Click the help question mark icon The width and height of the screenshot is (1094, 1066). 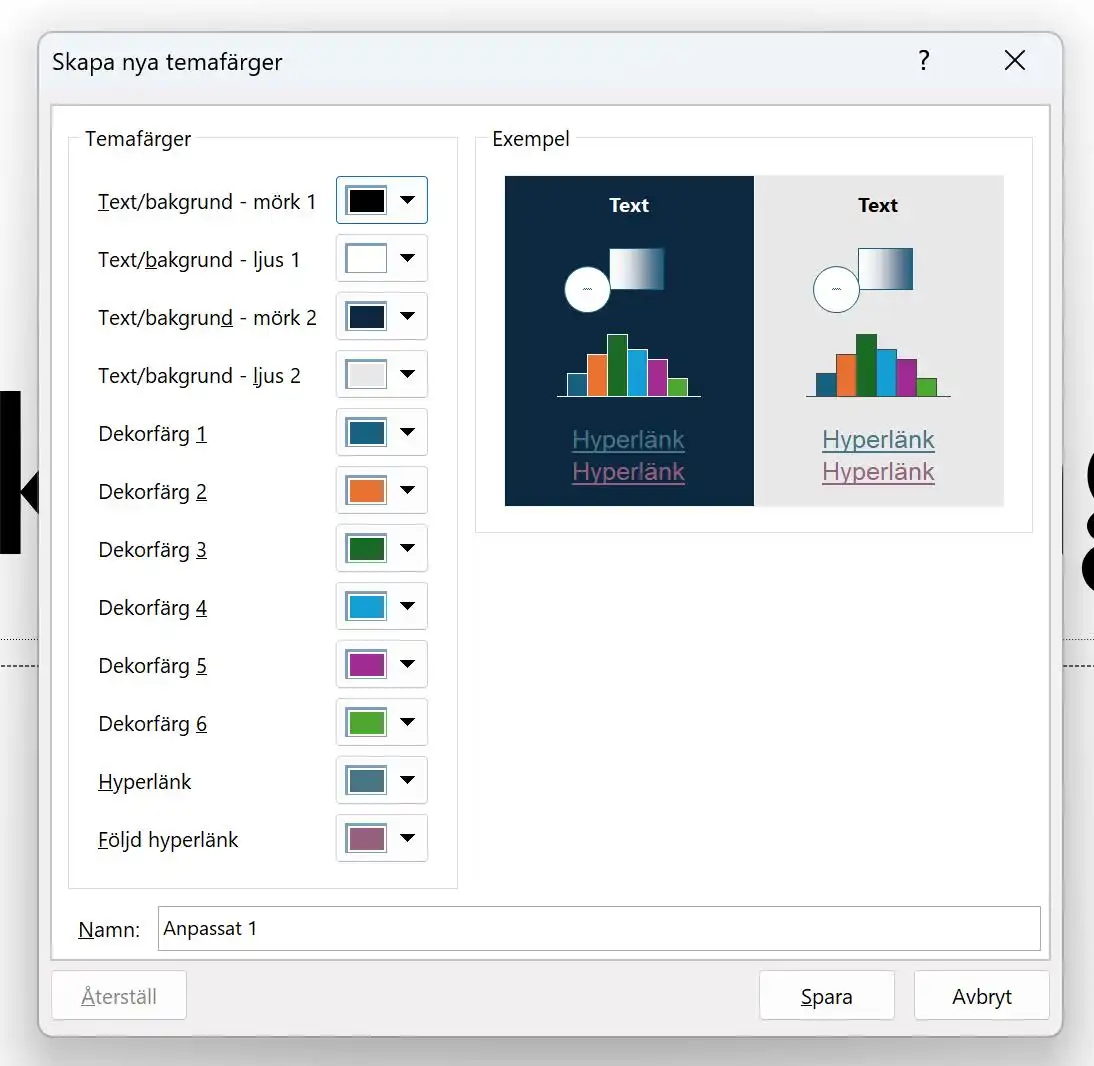[x=924, y=61]
